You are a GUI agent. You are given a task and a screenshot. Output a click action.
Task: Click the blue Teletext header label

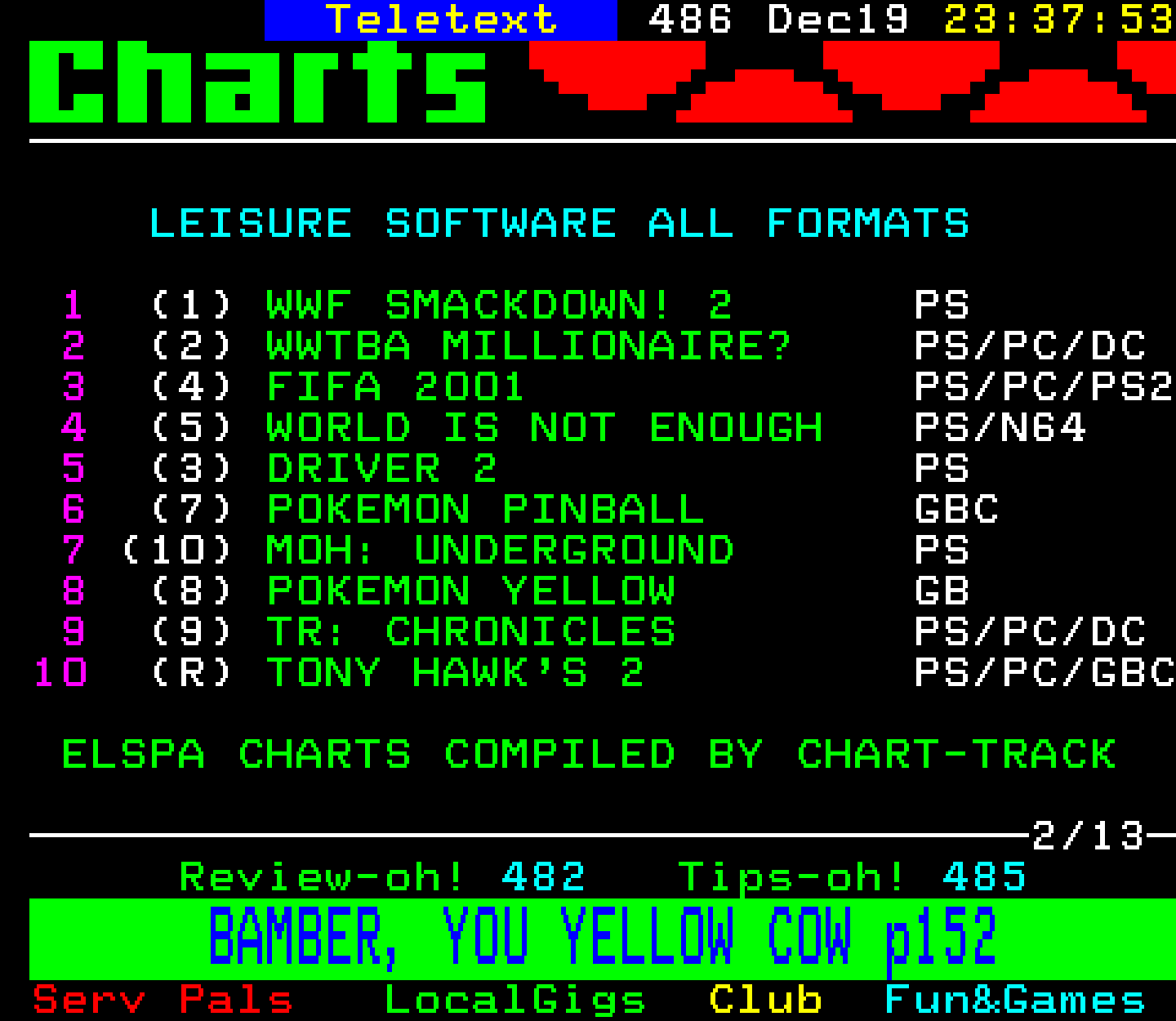pos(441,20)
